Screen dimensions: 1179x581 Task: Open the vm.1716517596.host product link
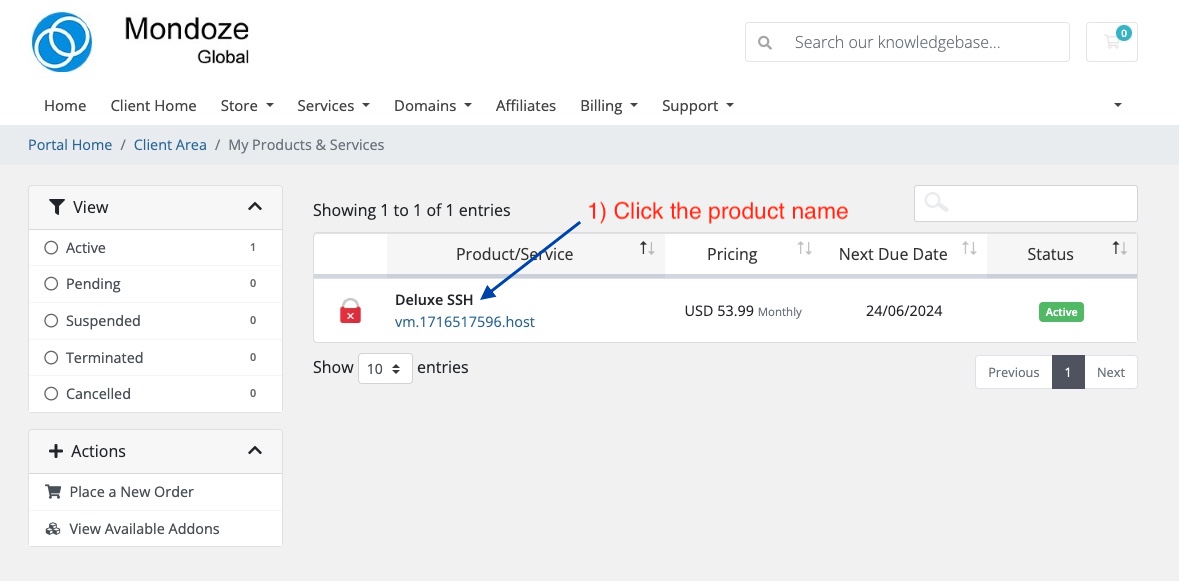point(466,321)
